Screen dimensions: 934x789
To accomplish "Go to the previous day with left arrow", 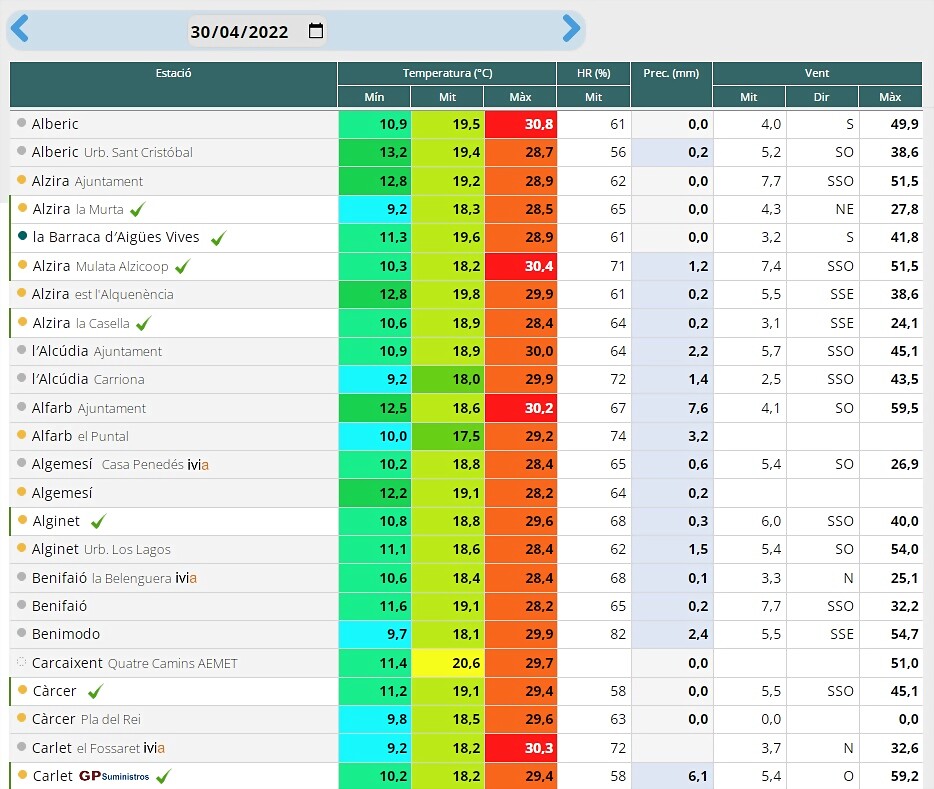I will pos(20,28).
